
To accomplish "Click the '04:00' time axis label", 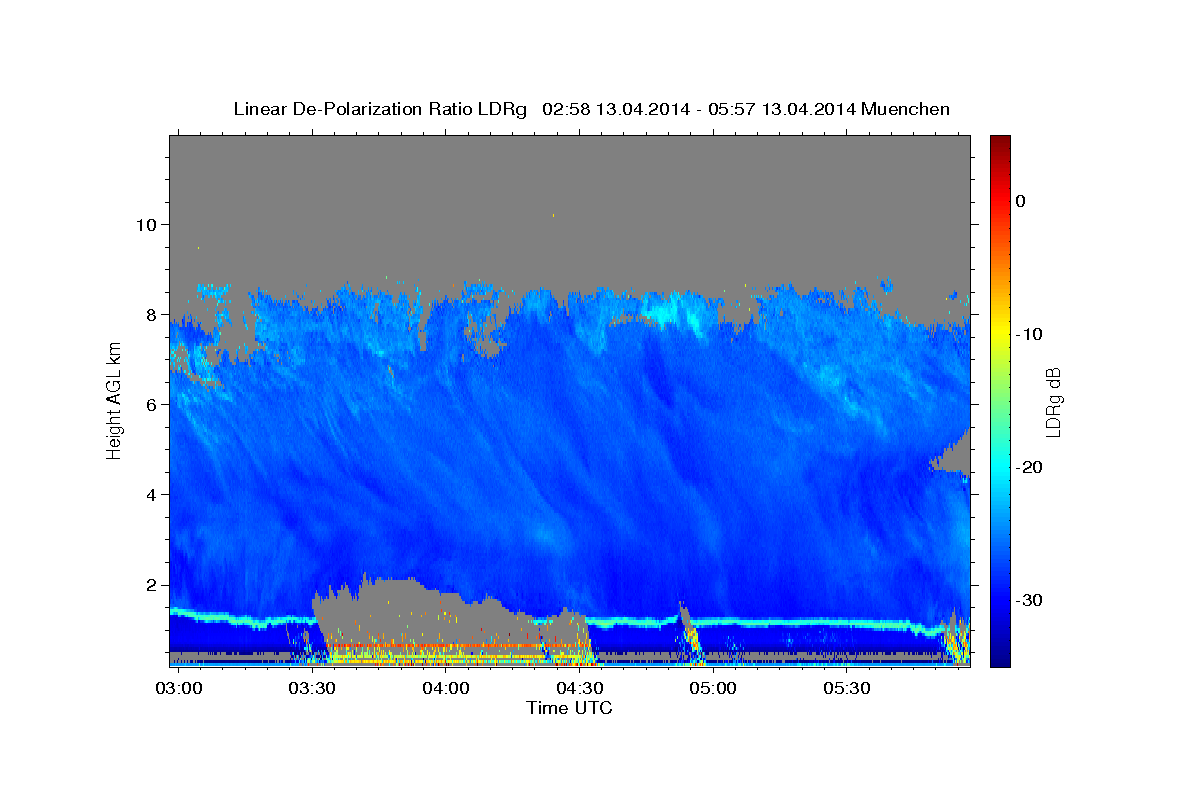I will pos(446,689).
